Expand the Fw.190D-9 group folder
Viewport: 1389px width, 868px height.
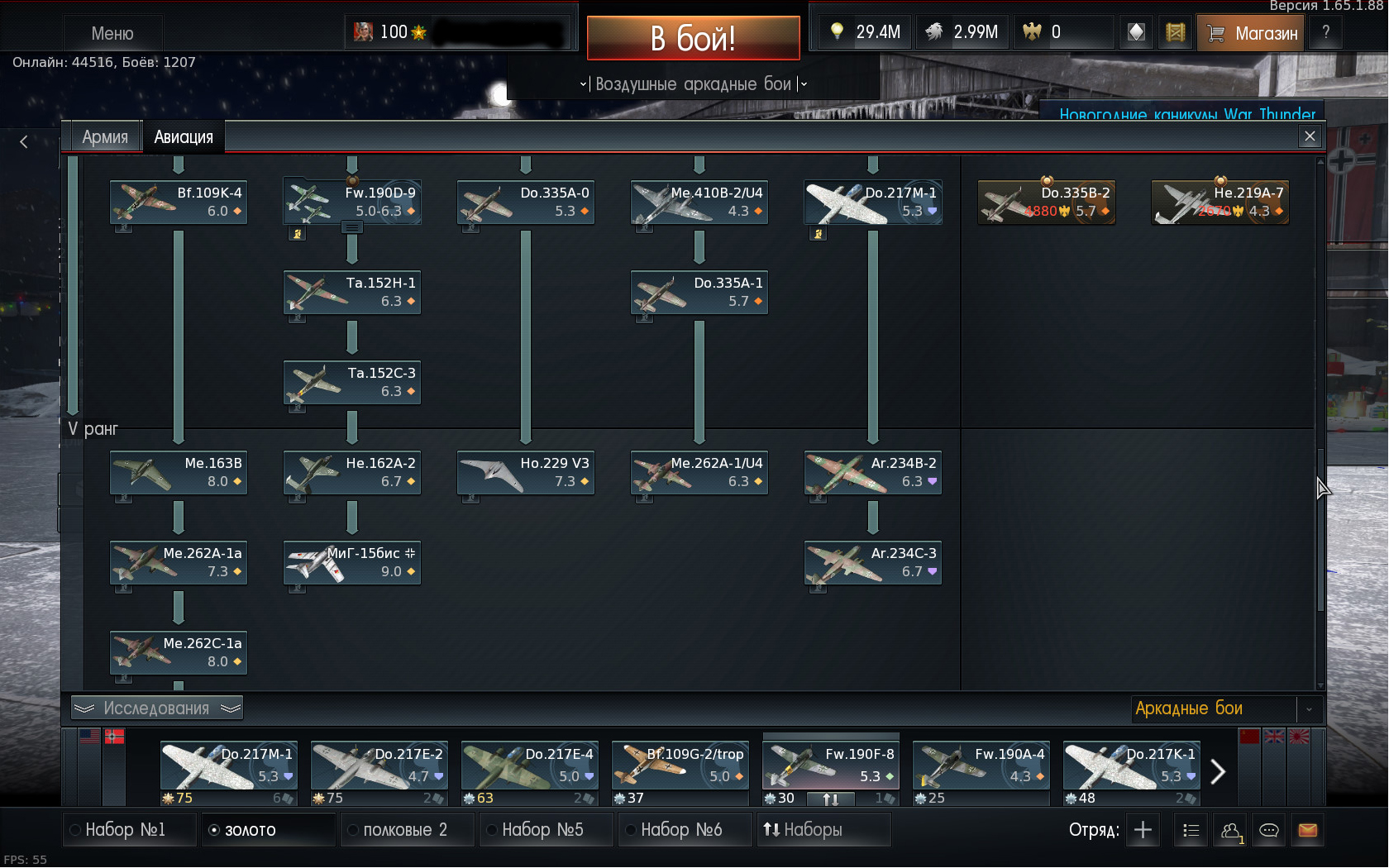point(352,227)
